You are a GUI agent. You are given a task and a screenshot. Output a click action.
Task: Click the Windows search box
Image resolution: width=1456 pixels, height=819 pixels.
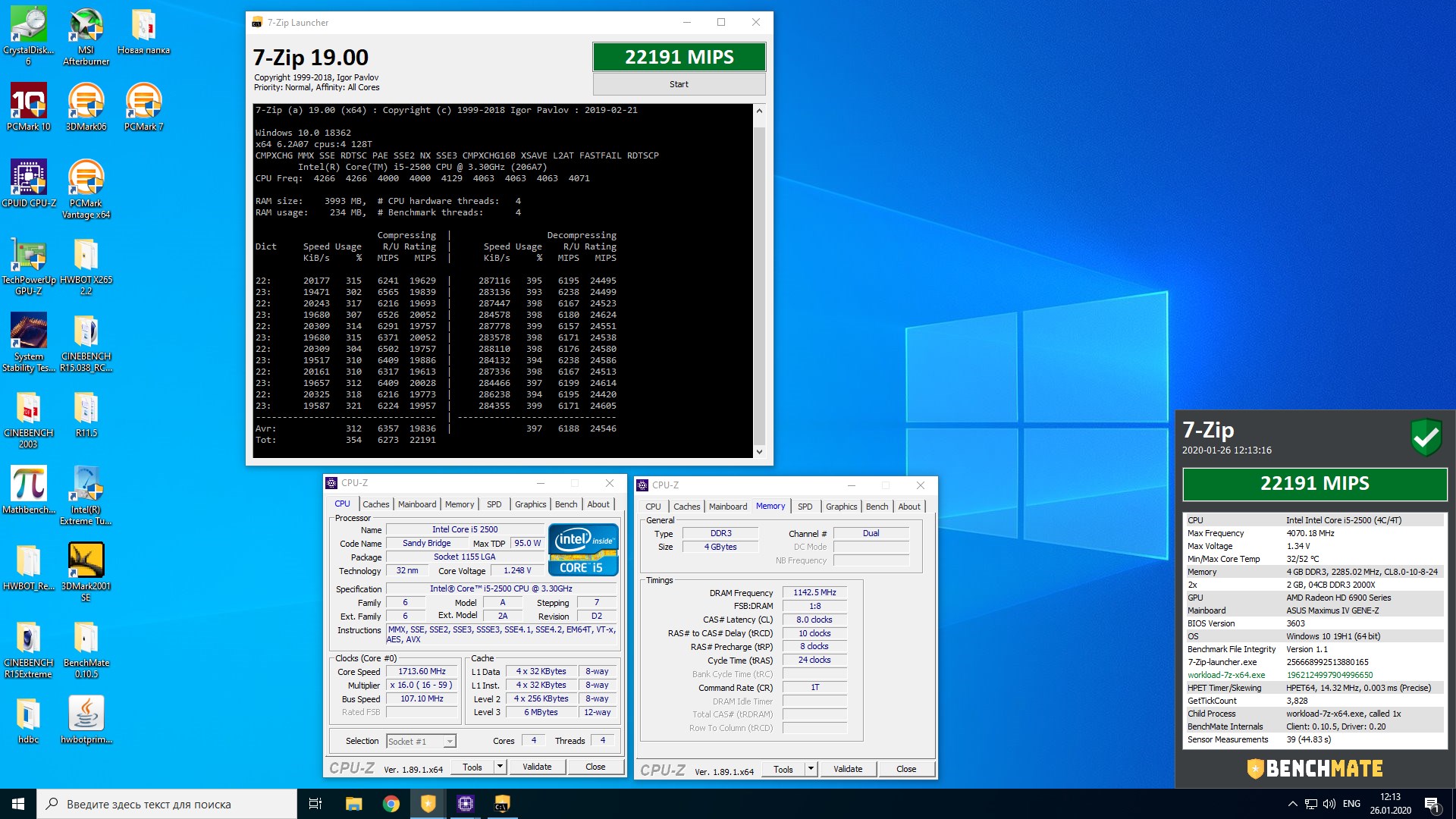point(167,804)
